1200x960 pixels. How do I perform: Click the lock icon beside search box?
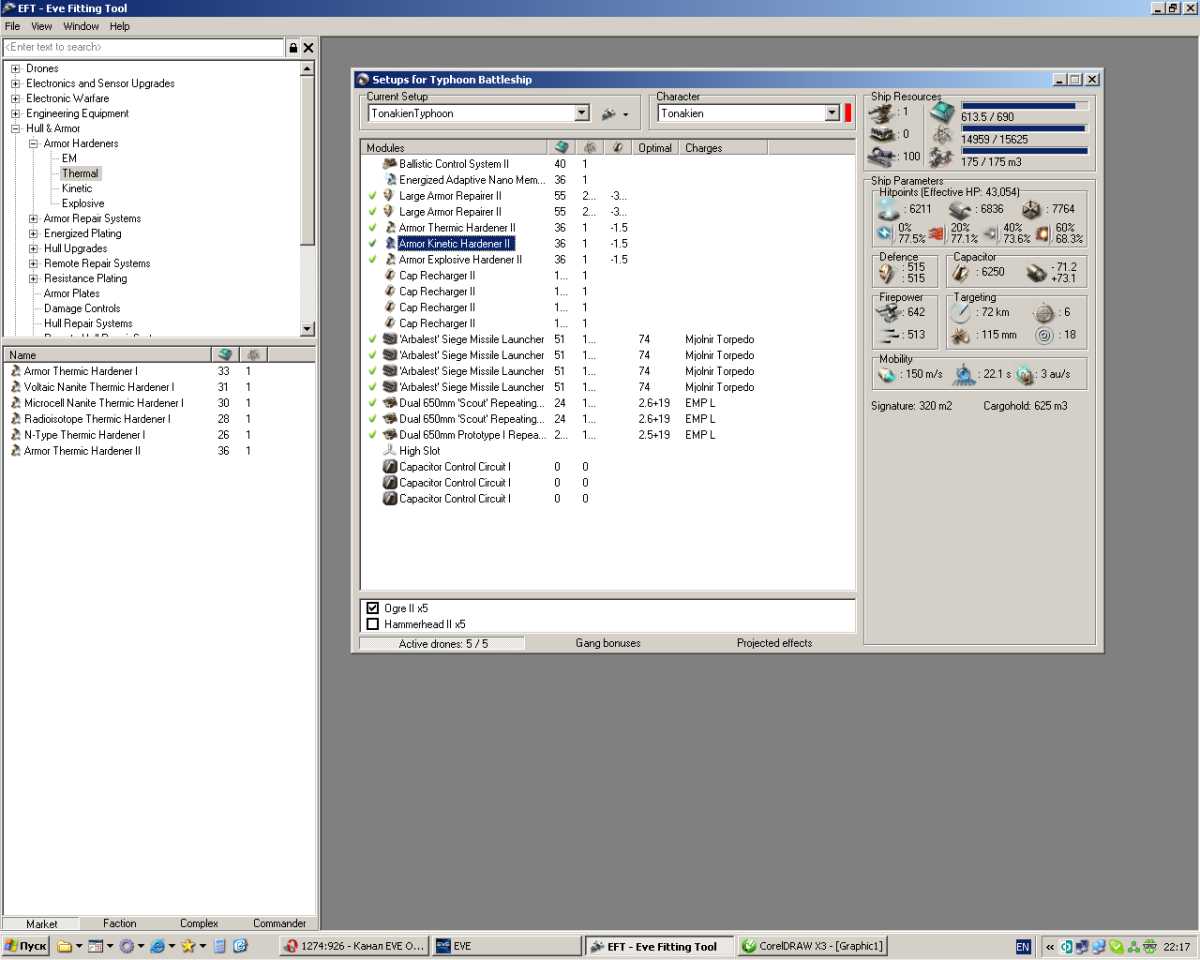[x=293, y=47]
